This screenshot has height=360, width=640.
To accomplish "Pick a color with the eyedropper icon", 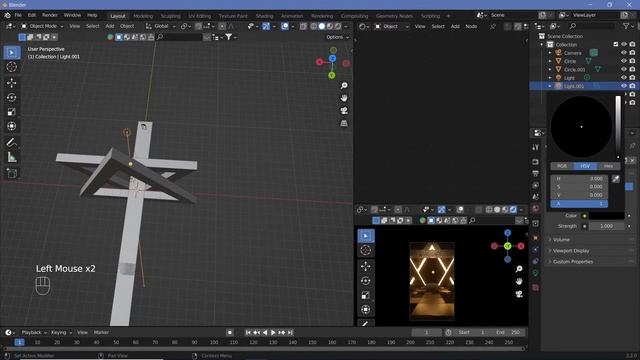I will tap(616, 178).
